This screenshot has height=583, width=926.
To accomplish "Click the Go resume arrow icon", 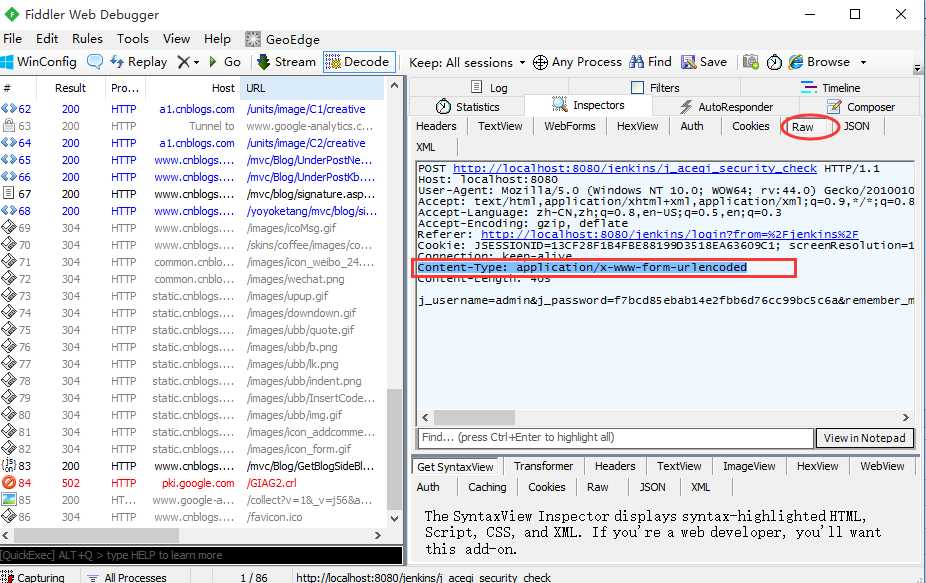I will pos(213,61).
